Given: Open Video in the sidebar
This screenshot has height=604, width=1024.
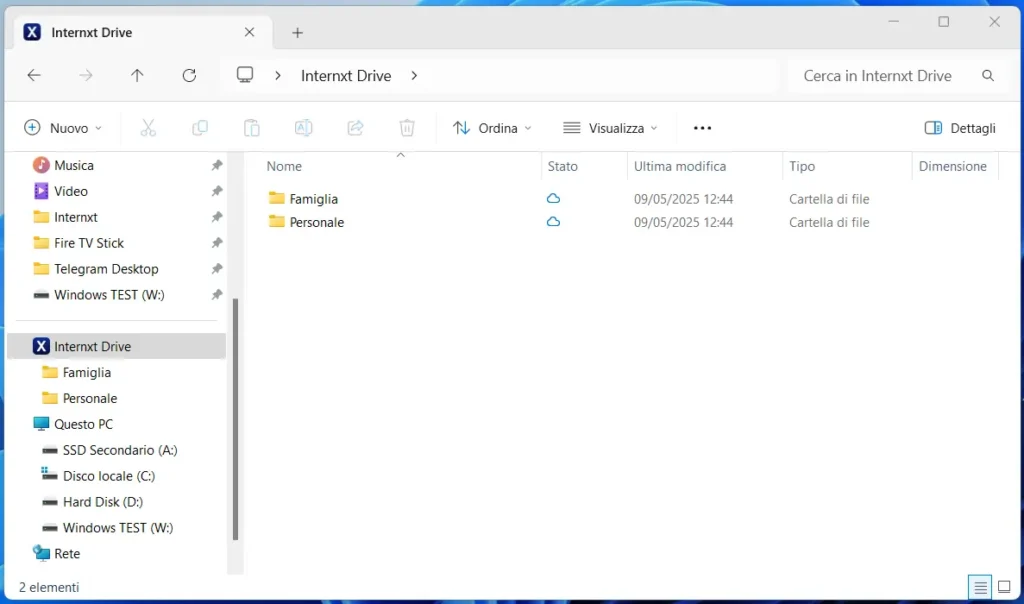Looking at the screenshot, I should pyautogui.click(x=71, y=191).
